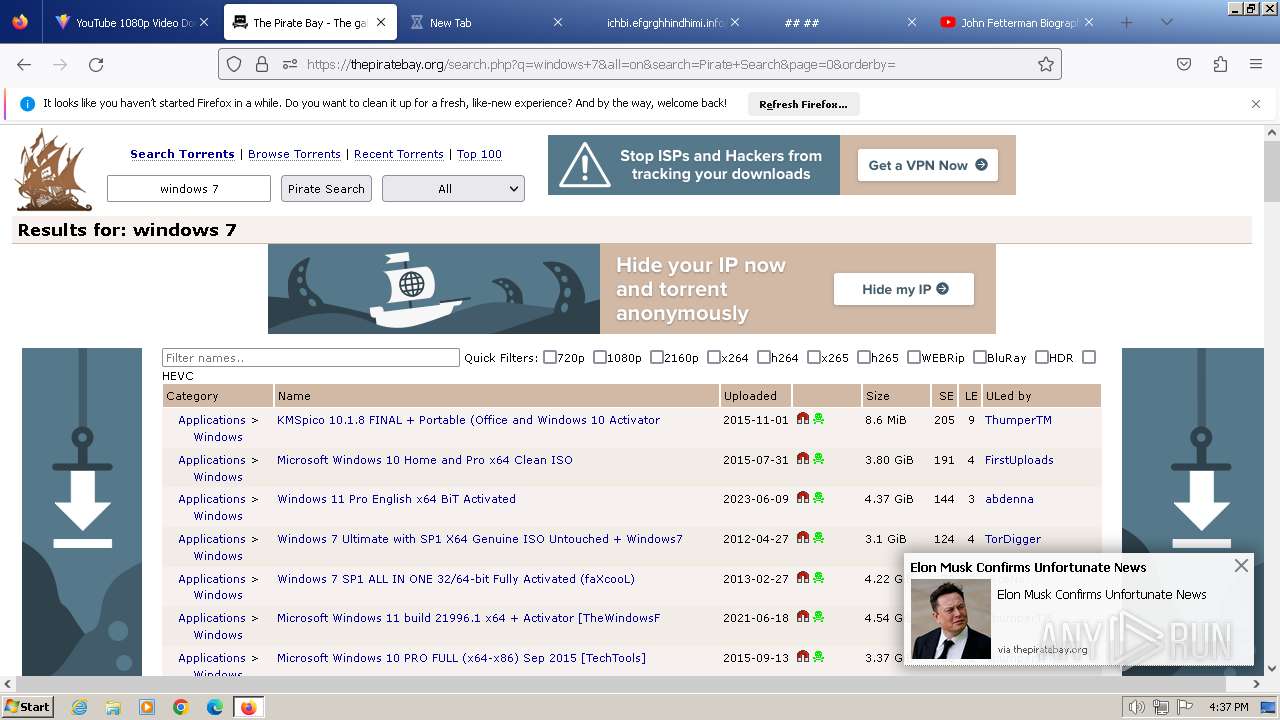Open the Extensions puzzle icon

tap(1220, 64)
